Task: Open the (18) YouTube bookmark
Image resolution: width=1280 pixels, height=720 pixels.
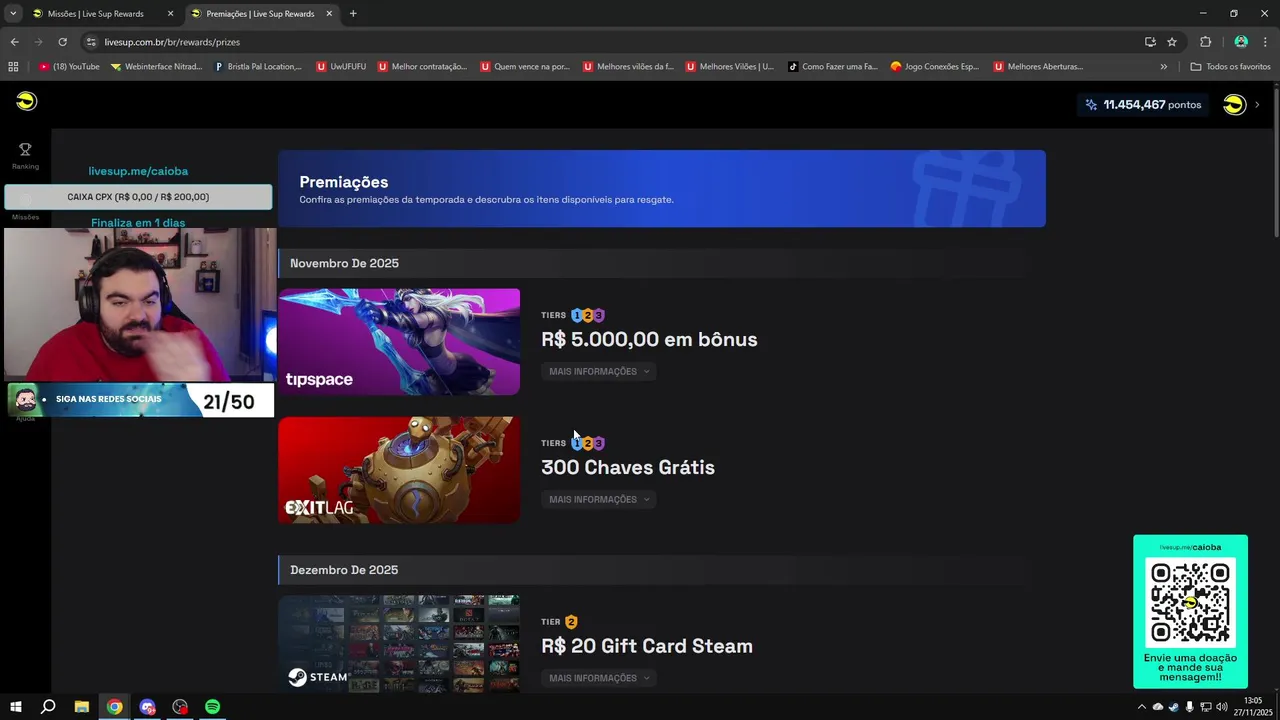Action: pyautogui.click(x=69, y=67)
